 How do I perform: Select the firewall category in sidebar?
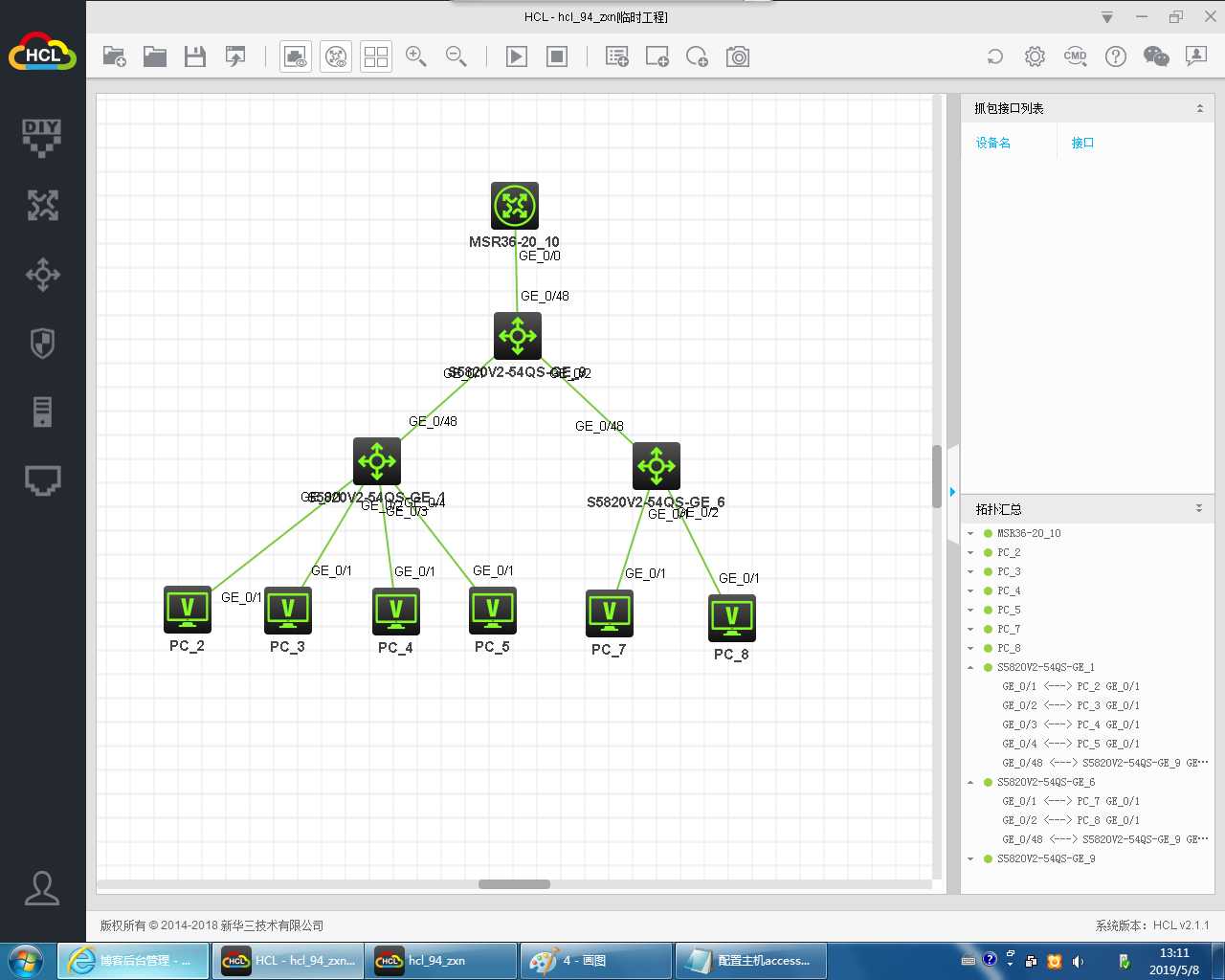(42, 344)
